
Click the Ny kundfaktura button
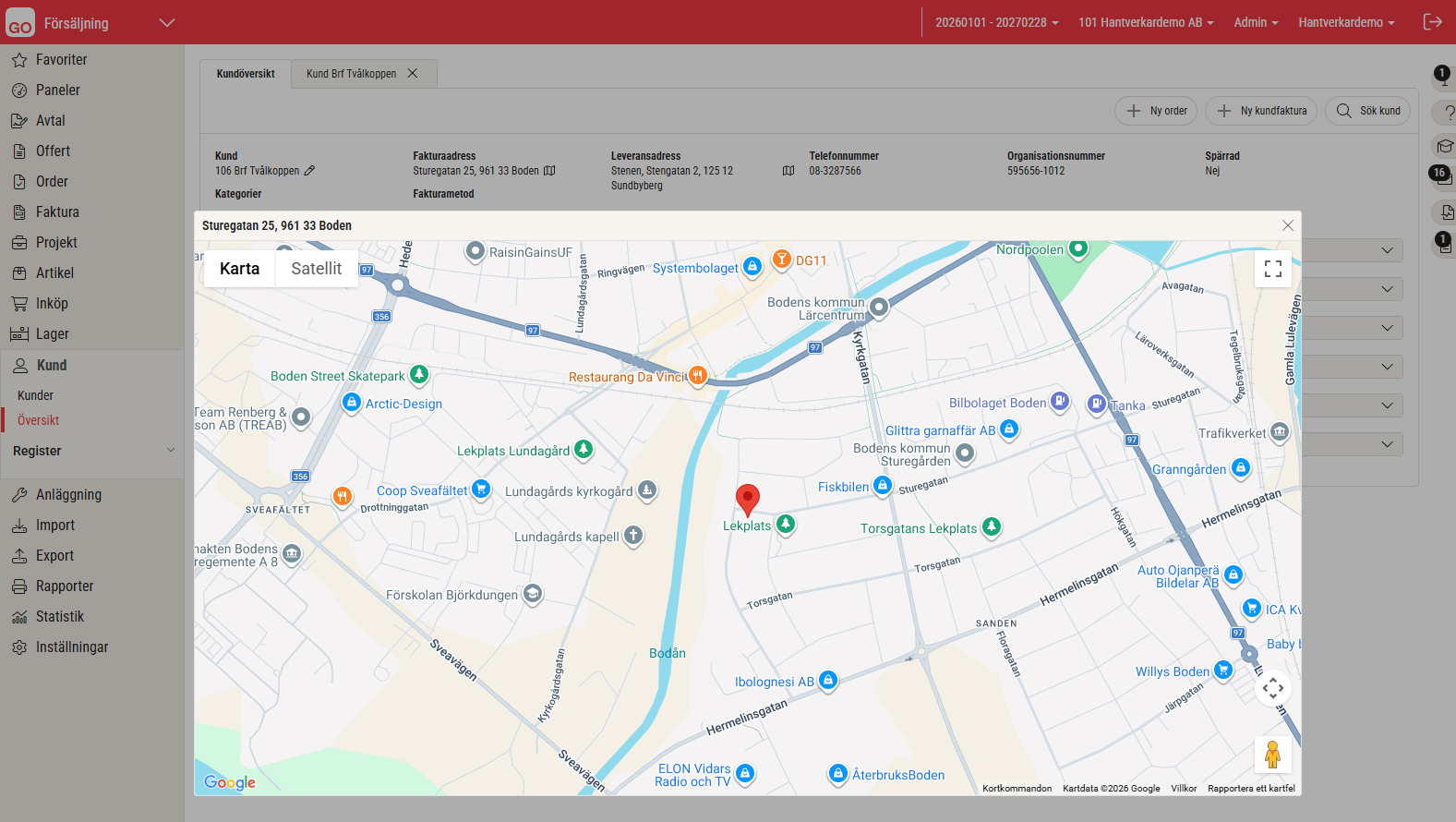[x=1262, y=111]
